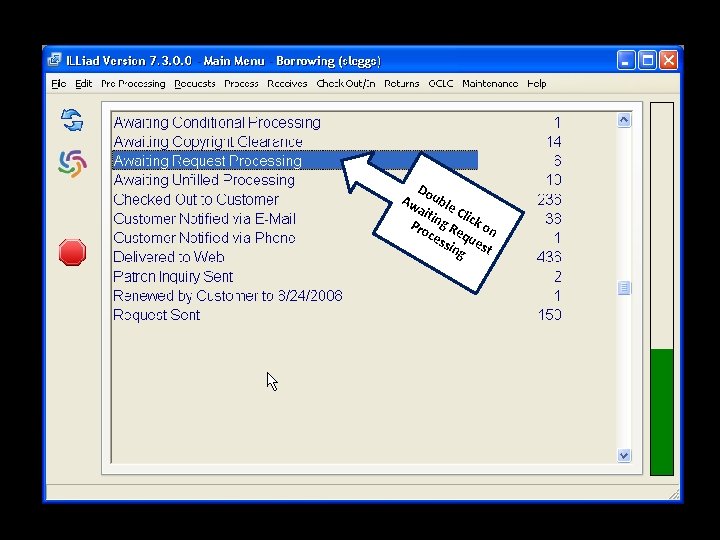Click the multicolored swirl logo icon
Viewport: 720px width, 540px height.
click(73, 163)
